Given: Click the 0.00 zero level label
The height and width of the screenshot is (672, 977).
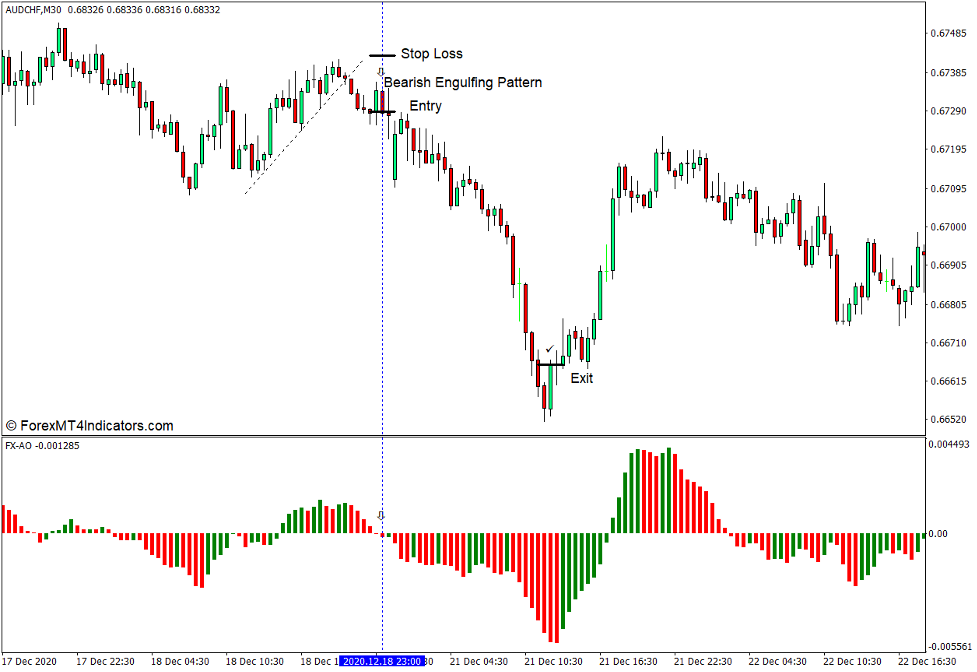Looking at the screenshot, I should coord(946,532).
